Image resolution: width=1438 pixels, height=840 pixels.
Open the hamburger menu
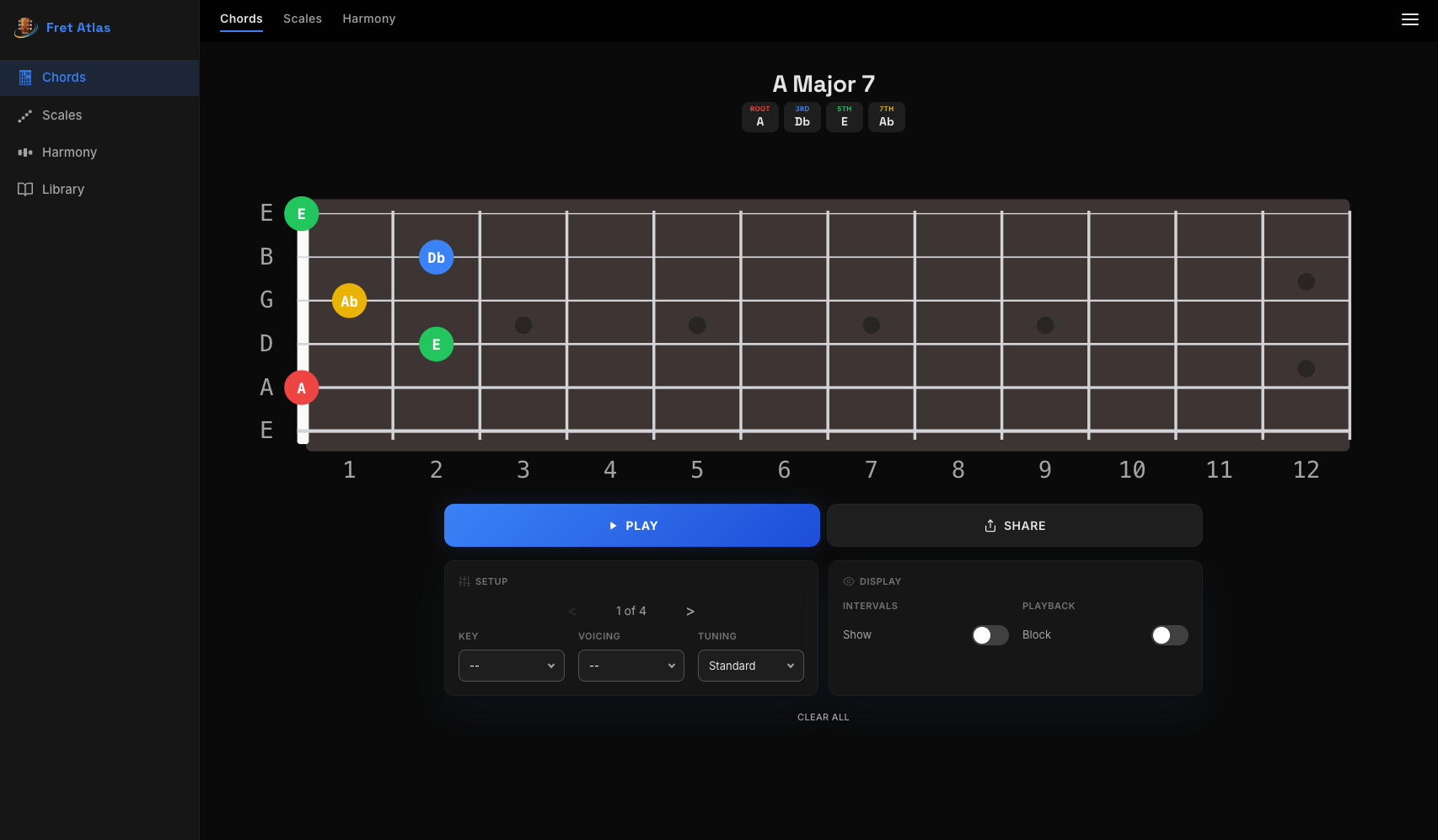1410,19
